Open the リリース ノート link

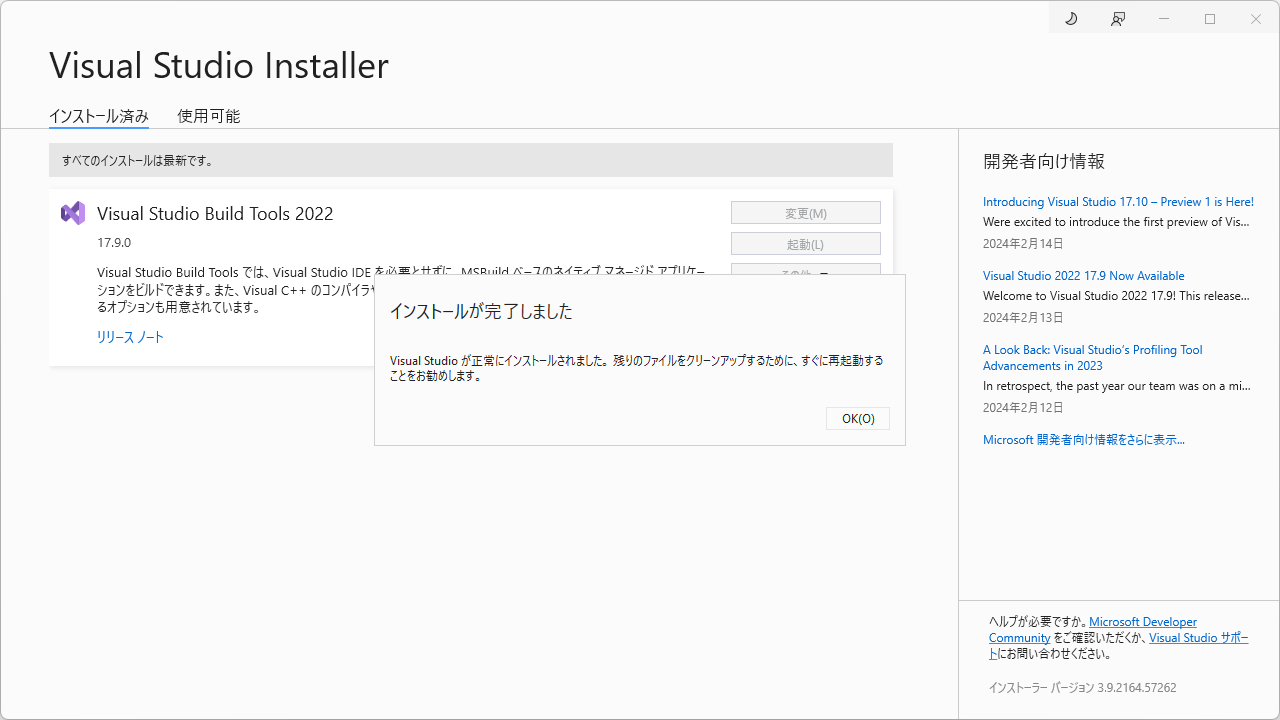click(x=130, y=337)
